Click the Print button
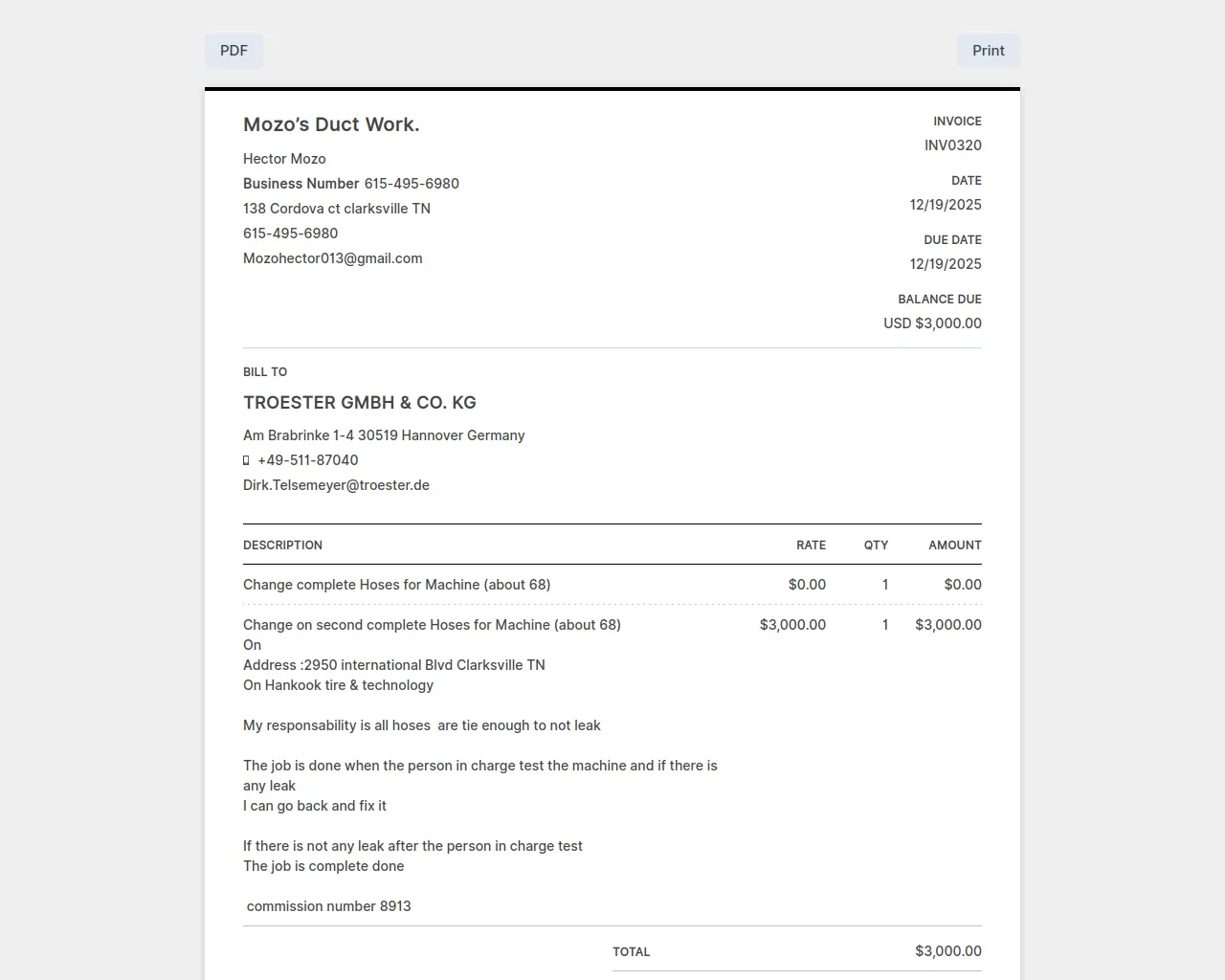This screenshot has width=1225, height=980. pyautogui.click(x=988, y=51)
